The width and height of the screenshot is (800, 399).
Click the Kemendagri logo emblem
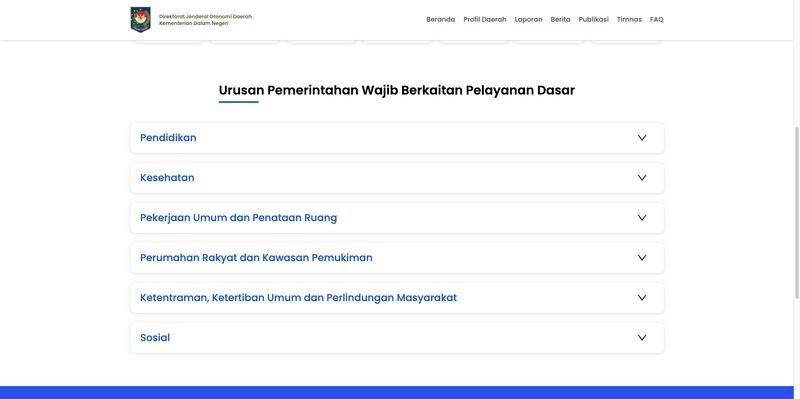pos(140,19)
